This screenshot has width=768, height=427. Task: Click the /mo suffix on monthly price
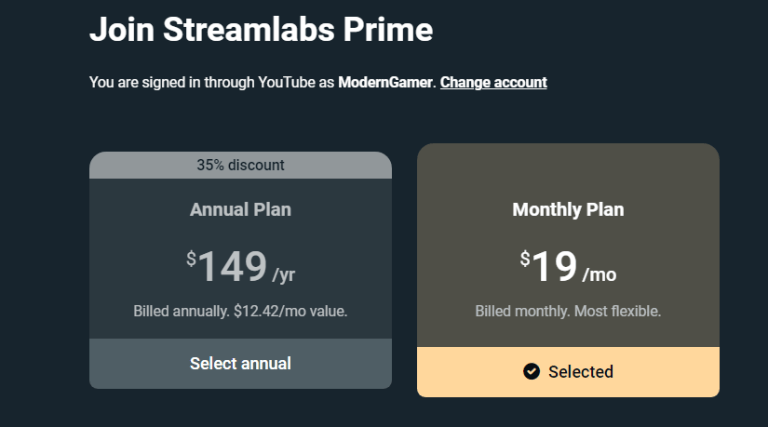pyautogui.click(x=600, y=274)
